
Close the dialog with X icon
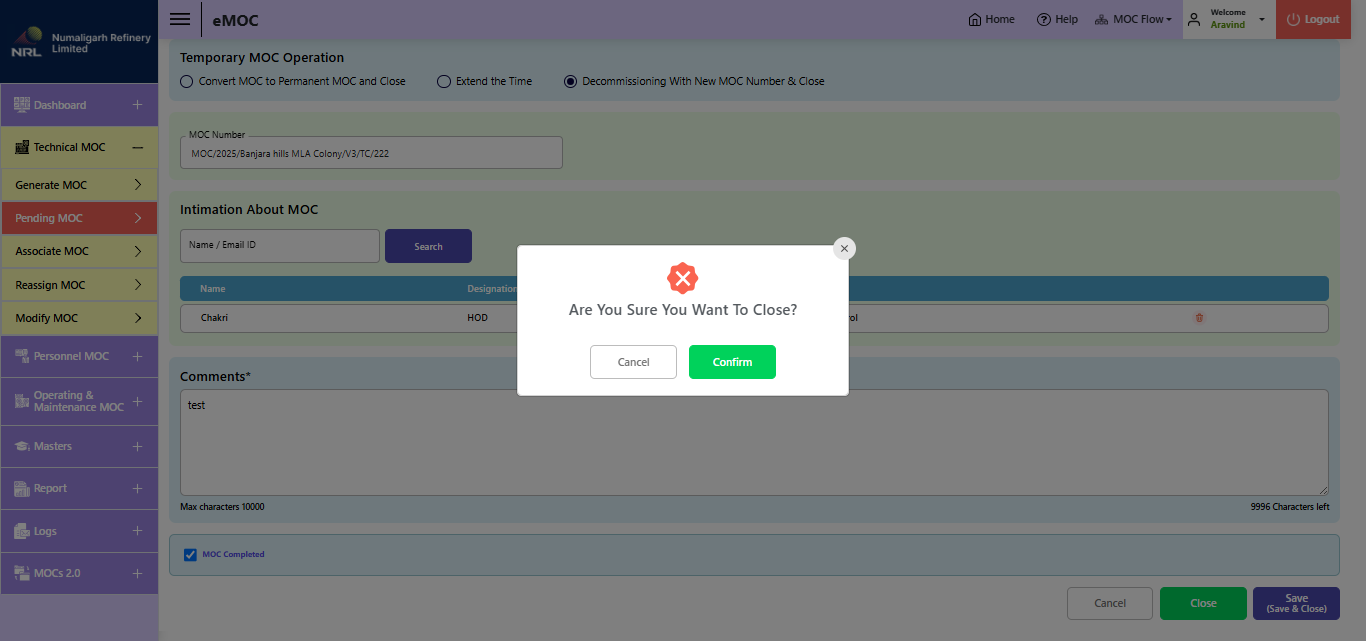pyautogui.click(x=844, y=248)
